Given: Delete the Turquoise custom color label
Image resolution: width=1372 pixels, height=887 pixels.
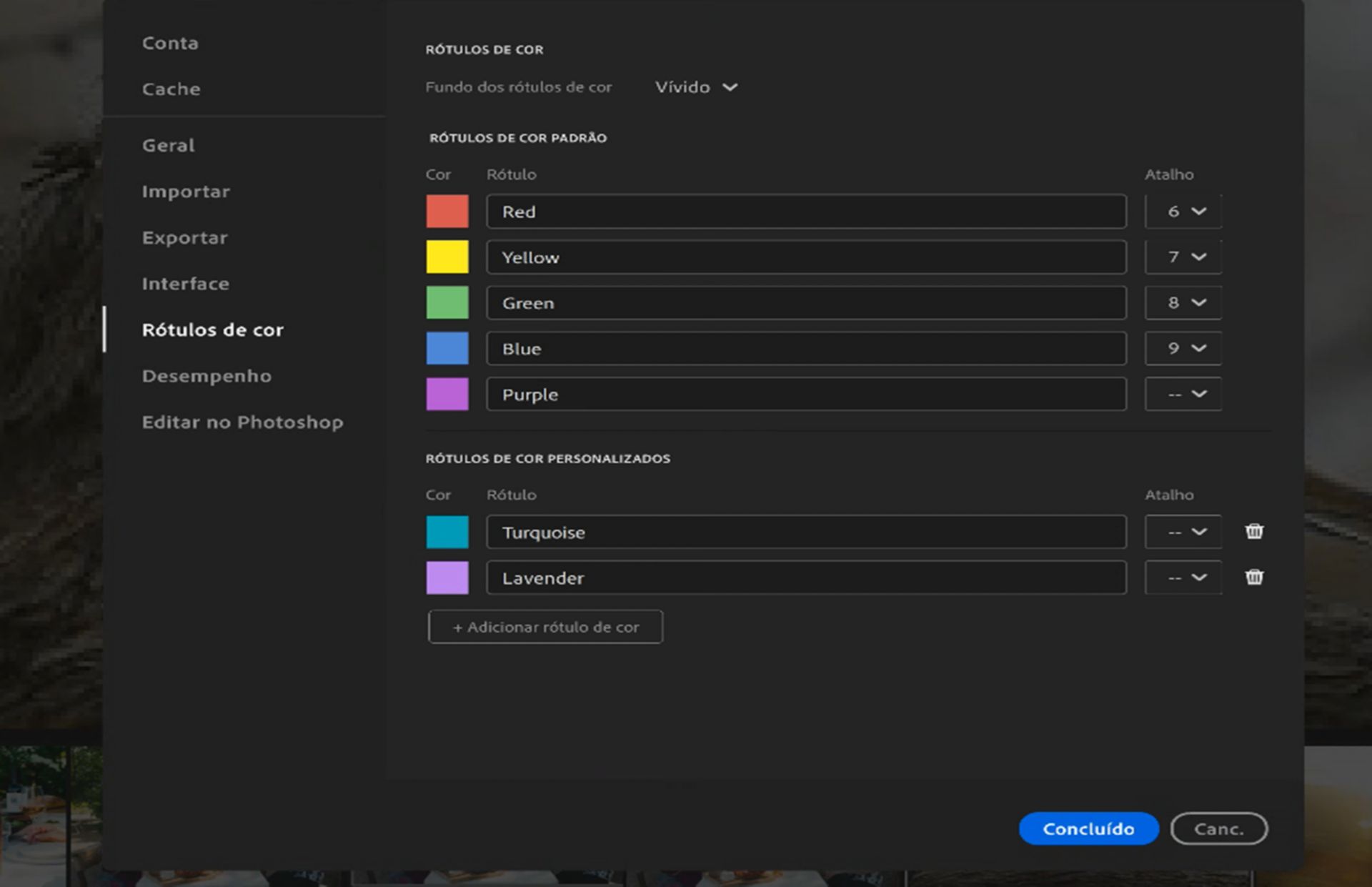Looking at the screenshot, I should pos(1254,531).
